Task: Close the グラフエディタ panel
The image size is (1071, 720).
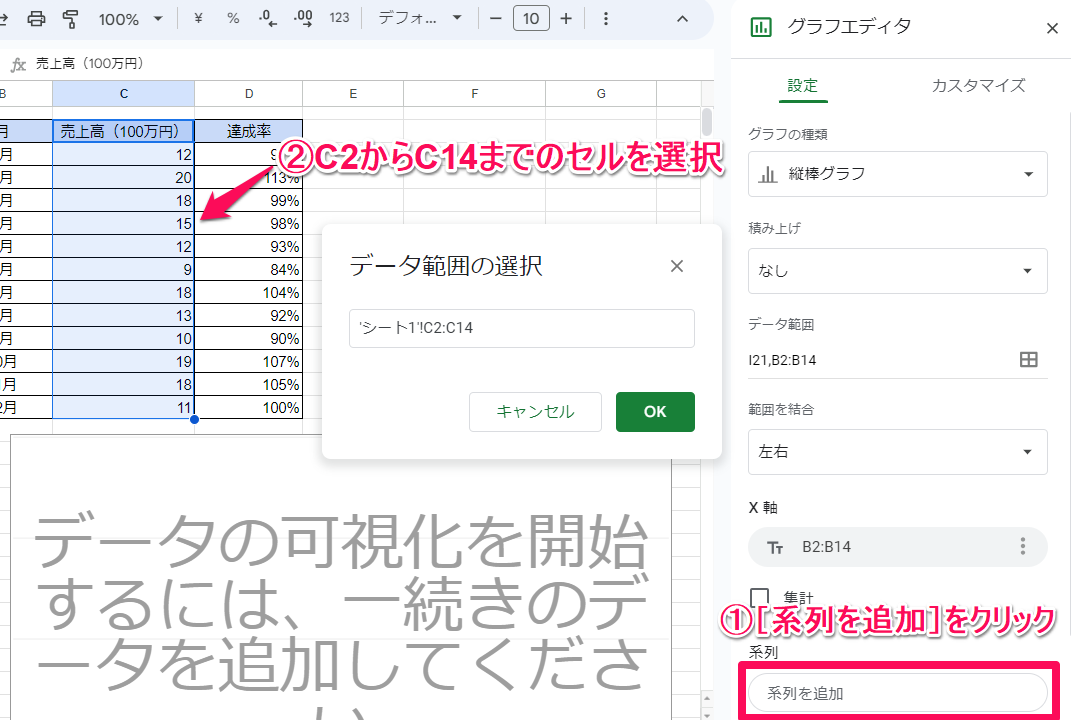Action: point(1052,28)
